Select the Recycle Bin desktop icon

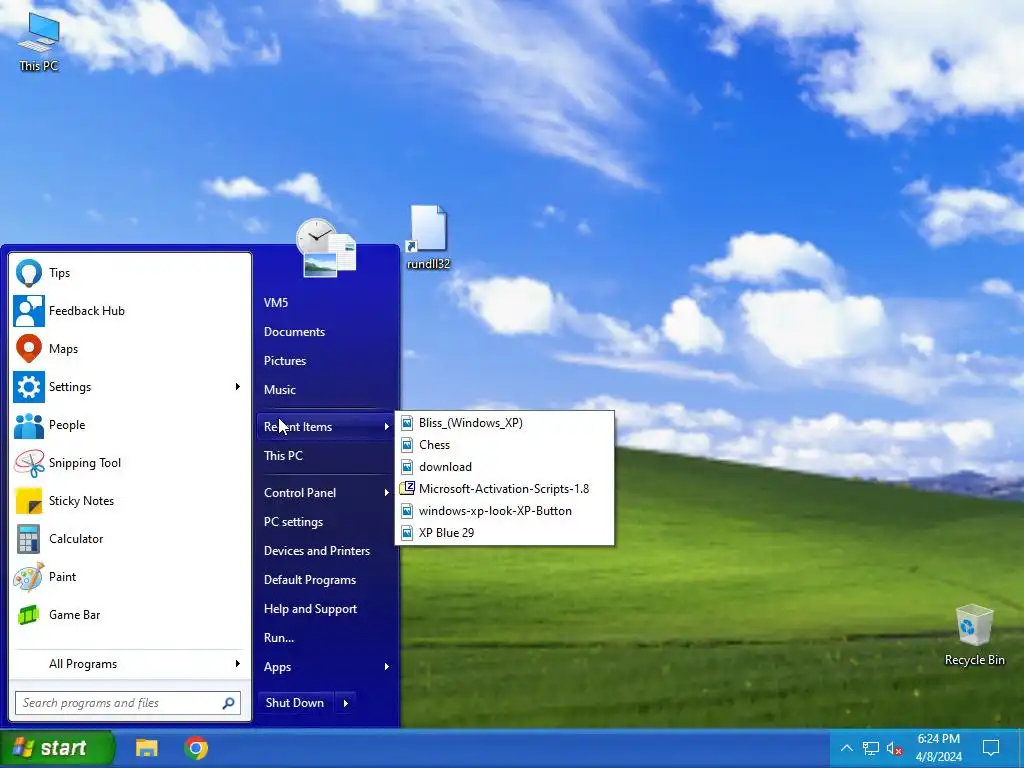click(x=974, y=635)
